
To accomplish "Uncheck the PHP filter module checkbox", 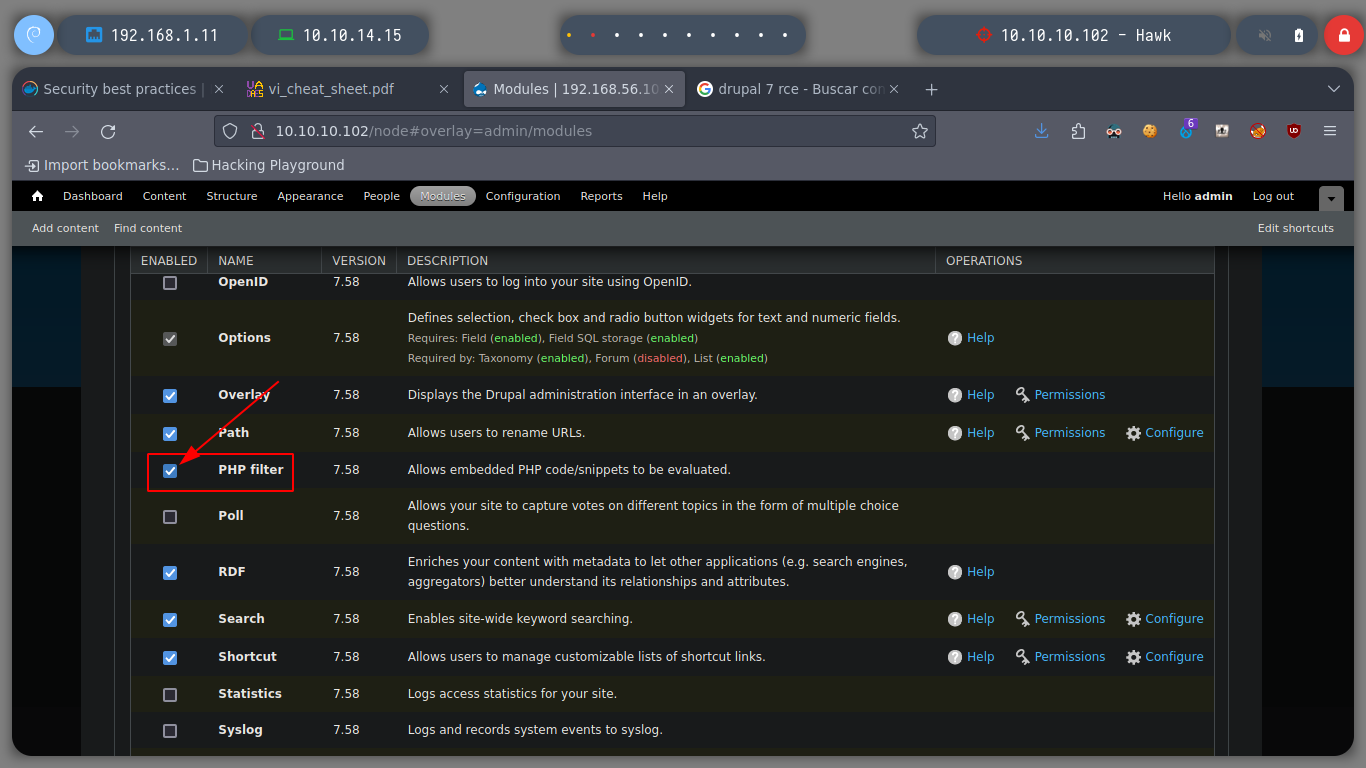I will (170, 471).
